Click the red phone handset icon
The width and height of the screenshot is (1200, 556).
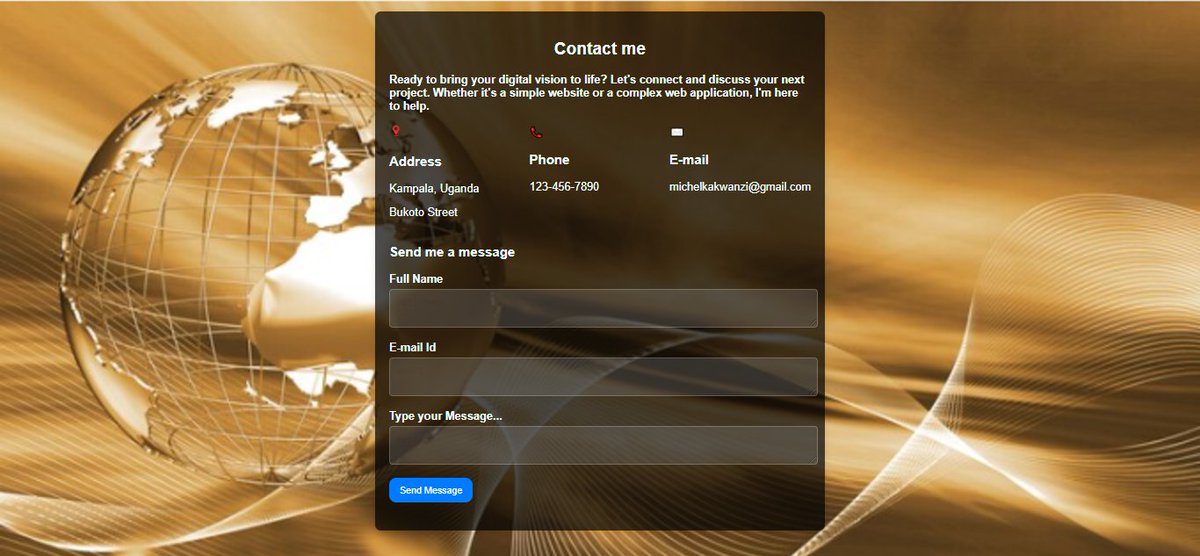(x=536, y=132)
